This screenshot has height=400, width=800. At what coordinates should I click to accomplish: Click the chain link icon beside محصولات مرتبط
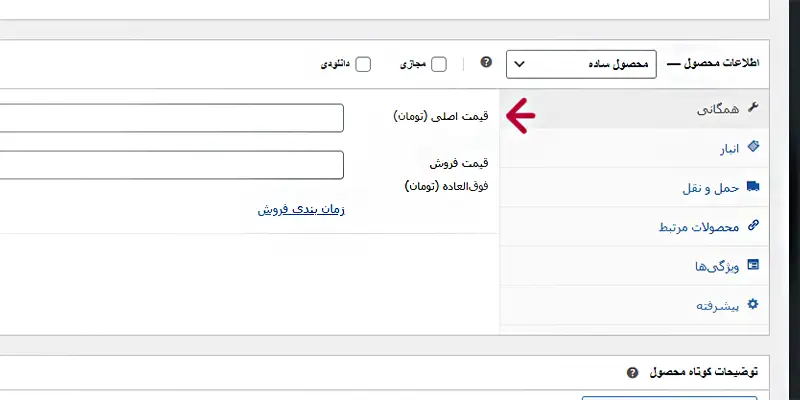[x=753, y=226]
